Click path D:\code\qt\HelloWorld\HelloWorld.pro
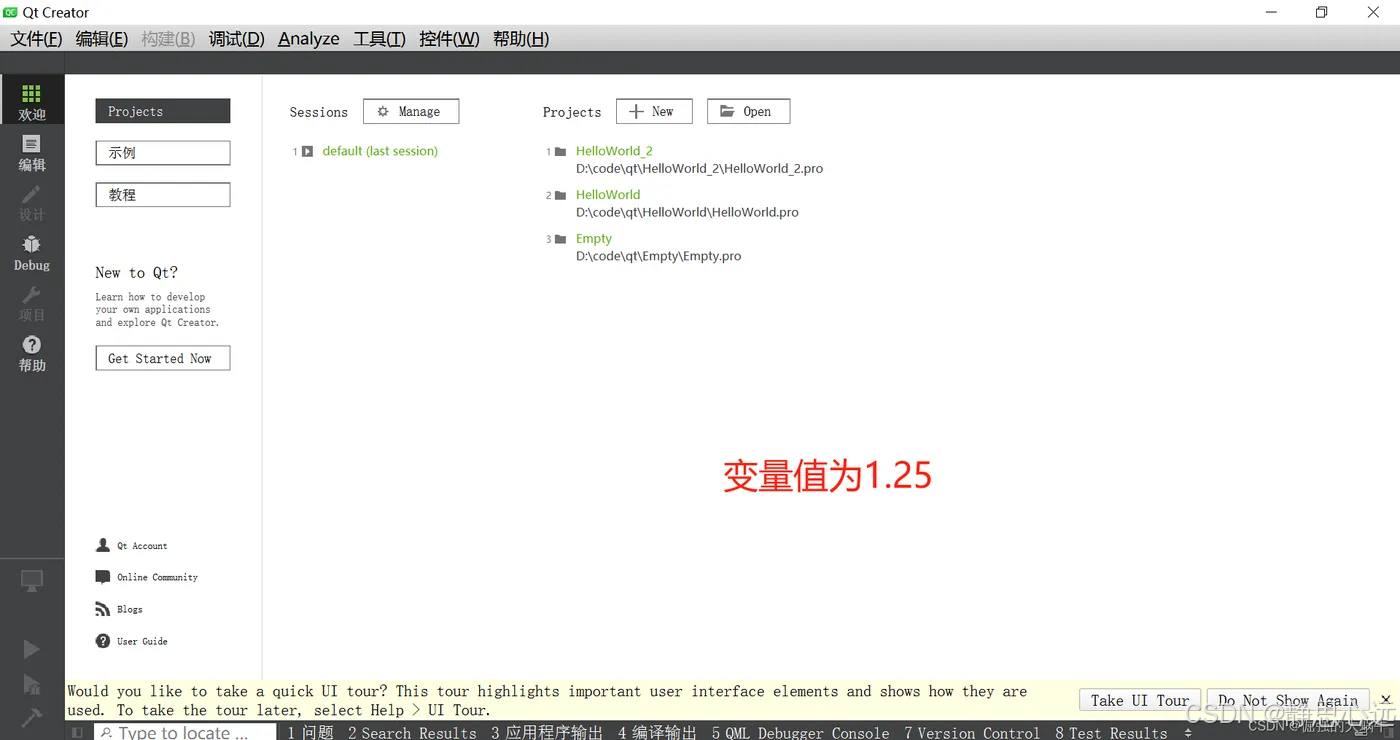 pyautogui.click(x=687, y=212)
